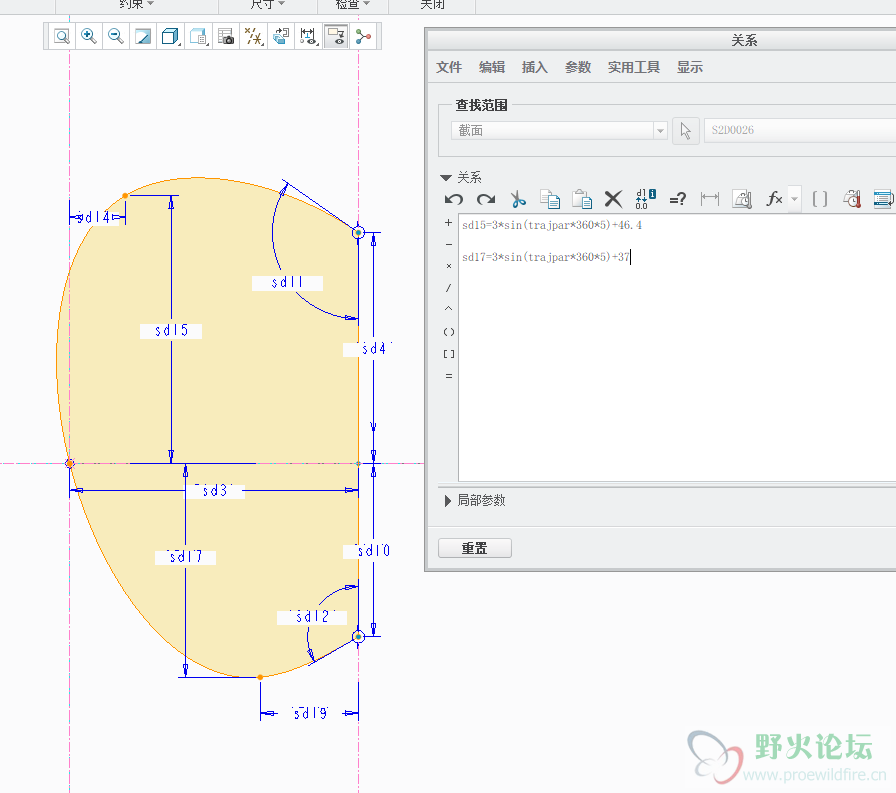This screenshot has width=896, height=793.
Task: Select the sd12 angle dimension label
Action: click(x=313, y=616)
